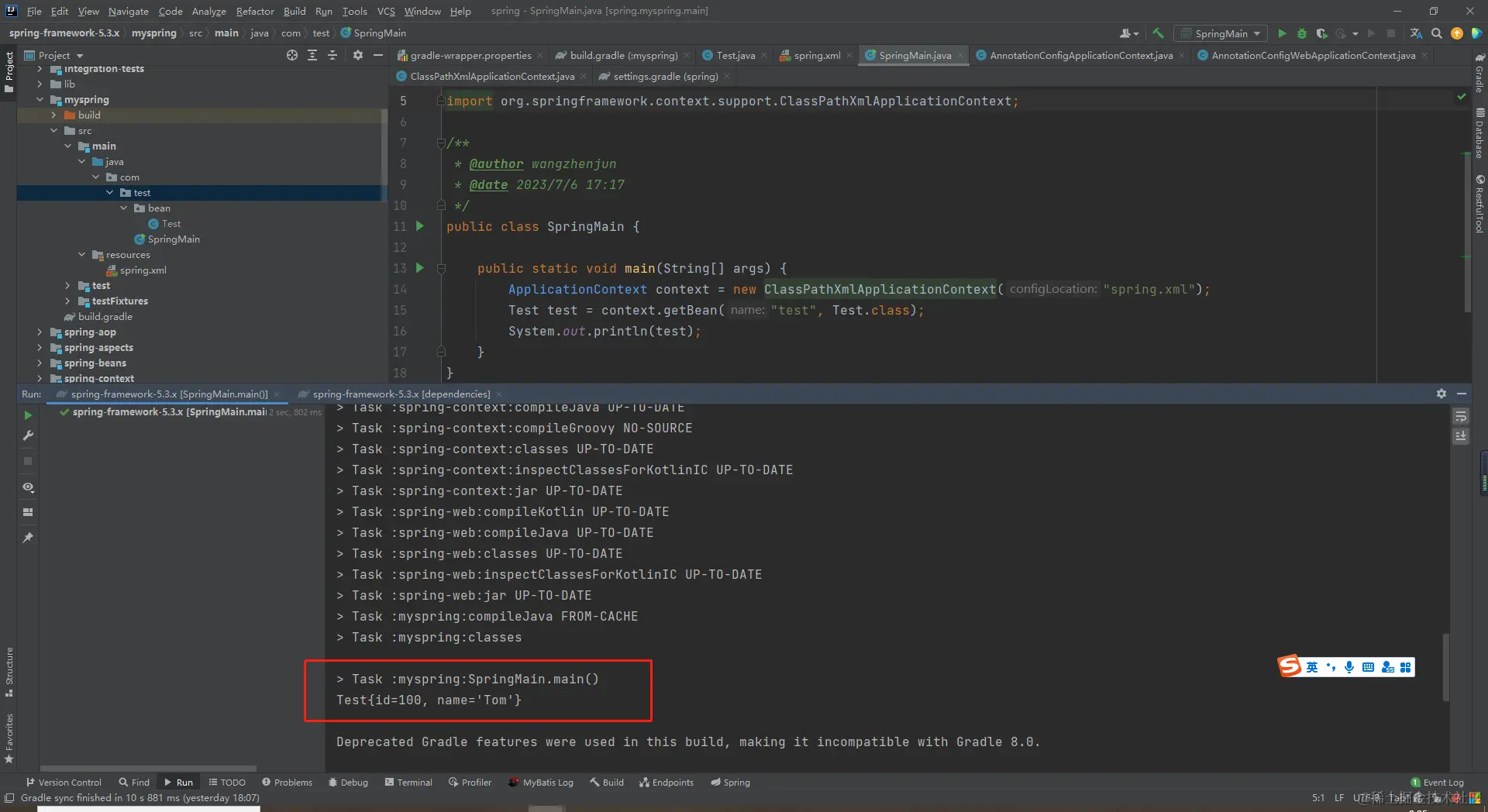
Task: Open Favorites side panel
Action: [9, 738]
